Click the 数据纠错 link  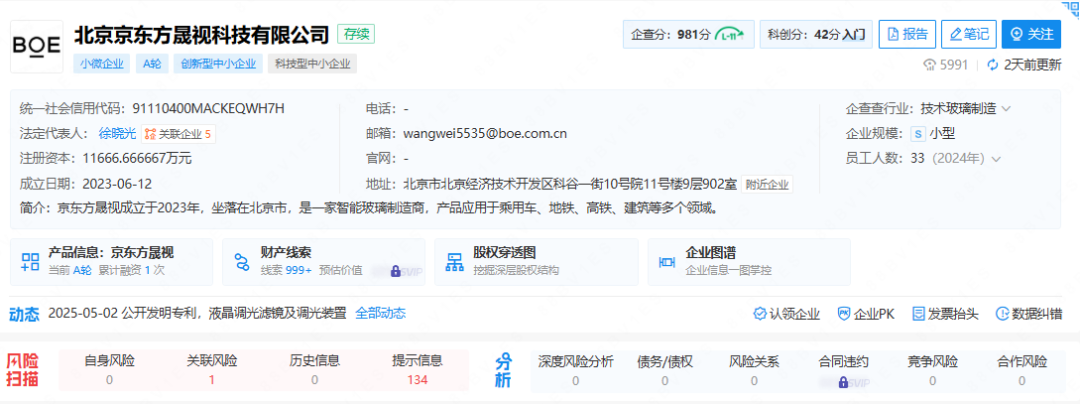tap(1028, 314)
